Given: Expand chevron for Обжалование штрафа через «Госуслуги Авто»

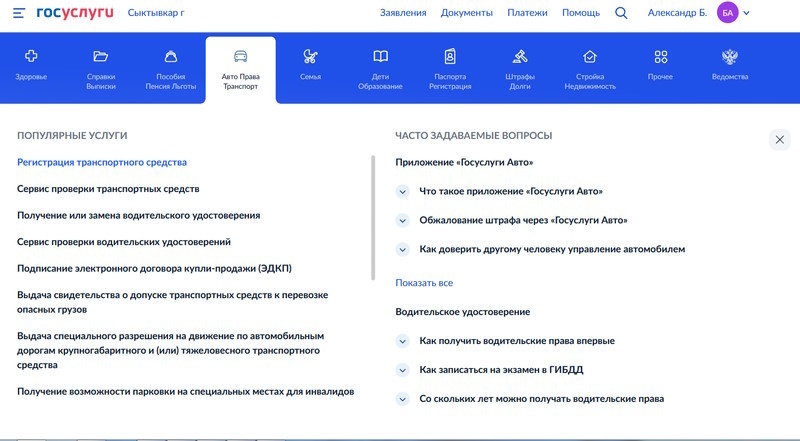Looking at the screenshot, I should [403, 221].
